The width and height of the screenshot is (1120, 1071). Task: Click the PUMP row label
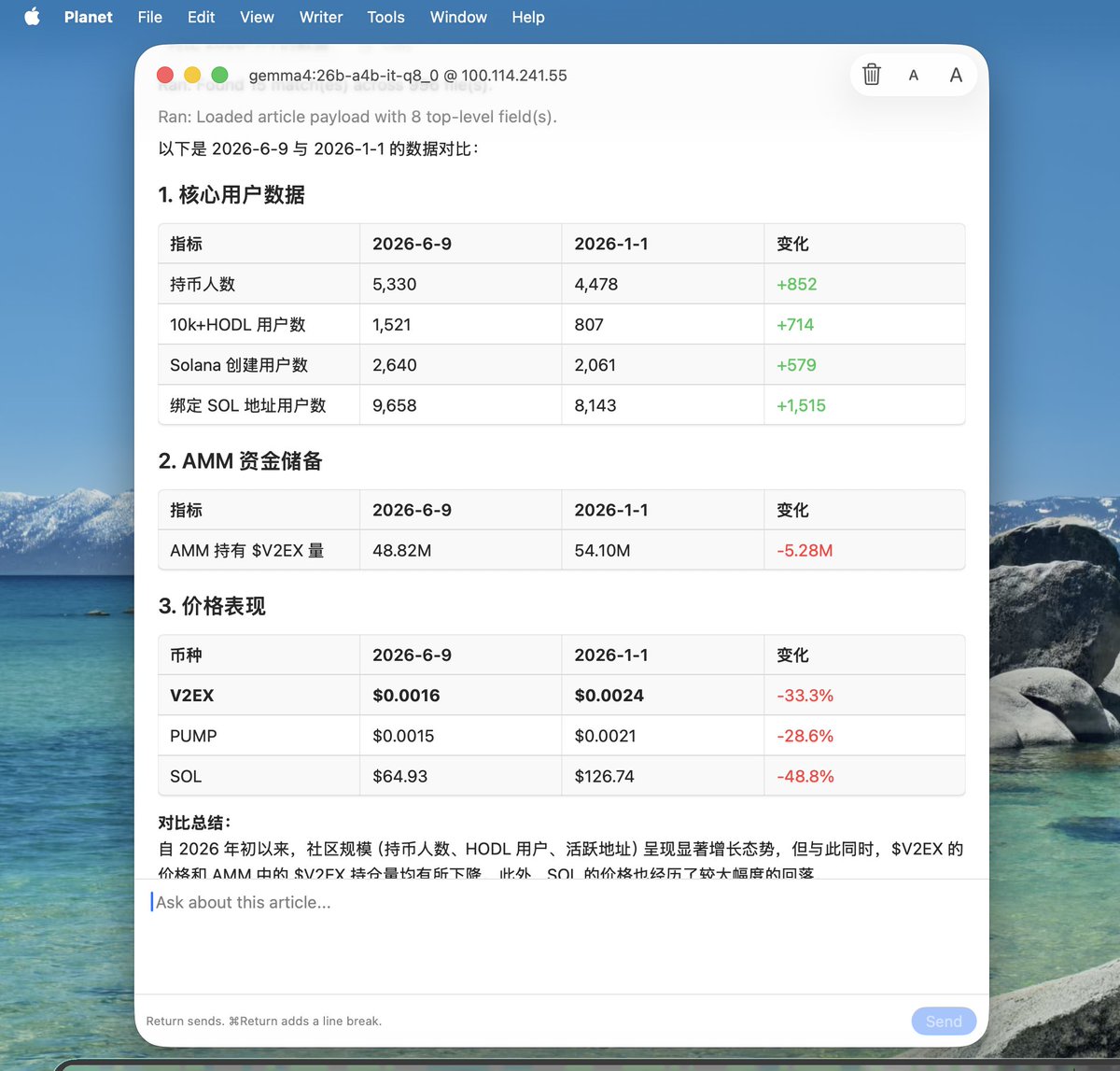tap(193, 736)
